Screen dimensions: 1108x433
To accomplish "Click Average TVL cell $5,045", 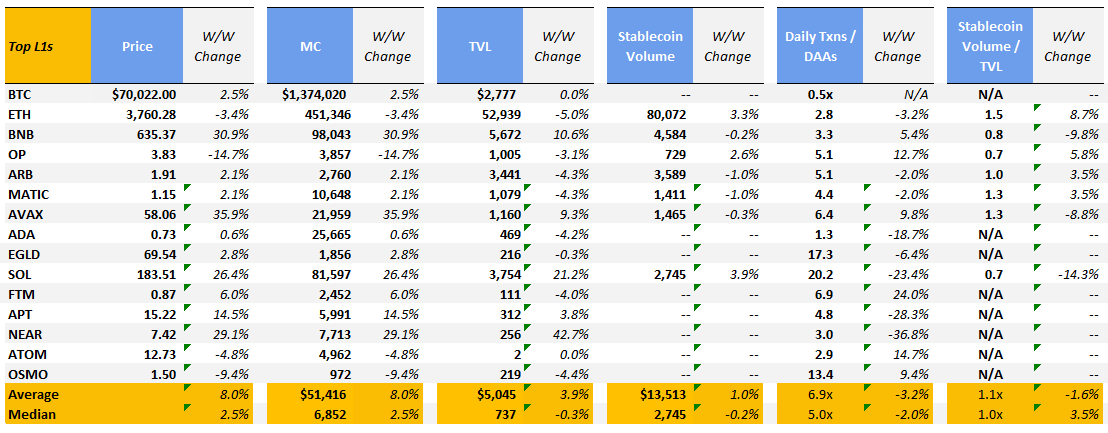I will (497, 394).
